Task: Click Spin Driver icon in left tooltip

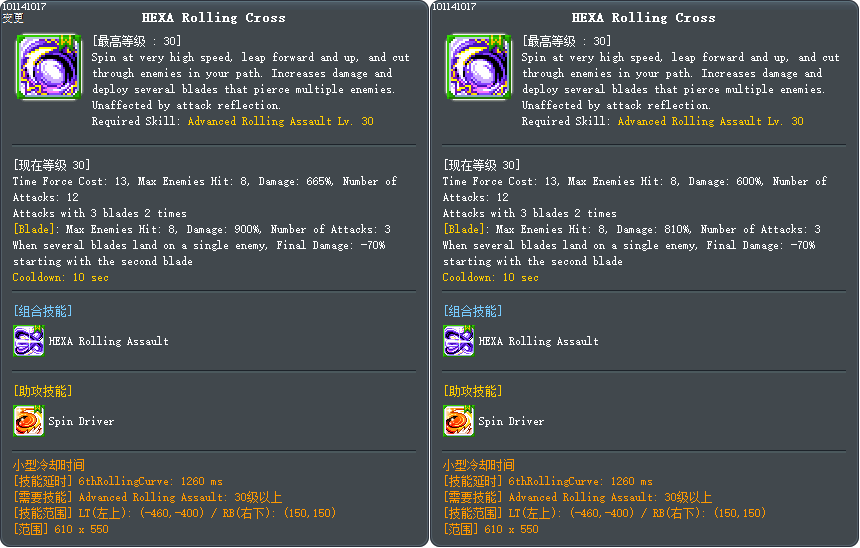Action: [x=28, y=421]
